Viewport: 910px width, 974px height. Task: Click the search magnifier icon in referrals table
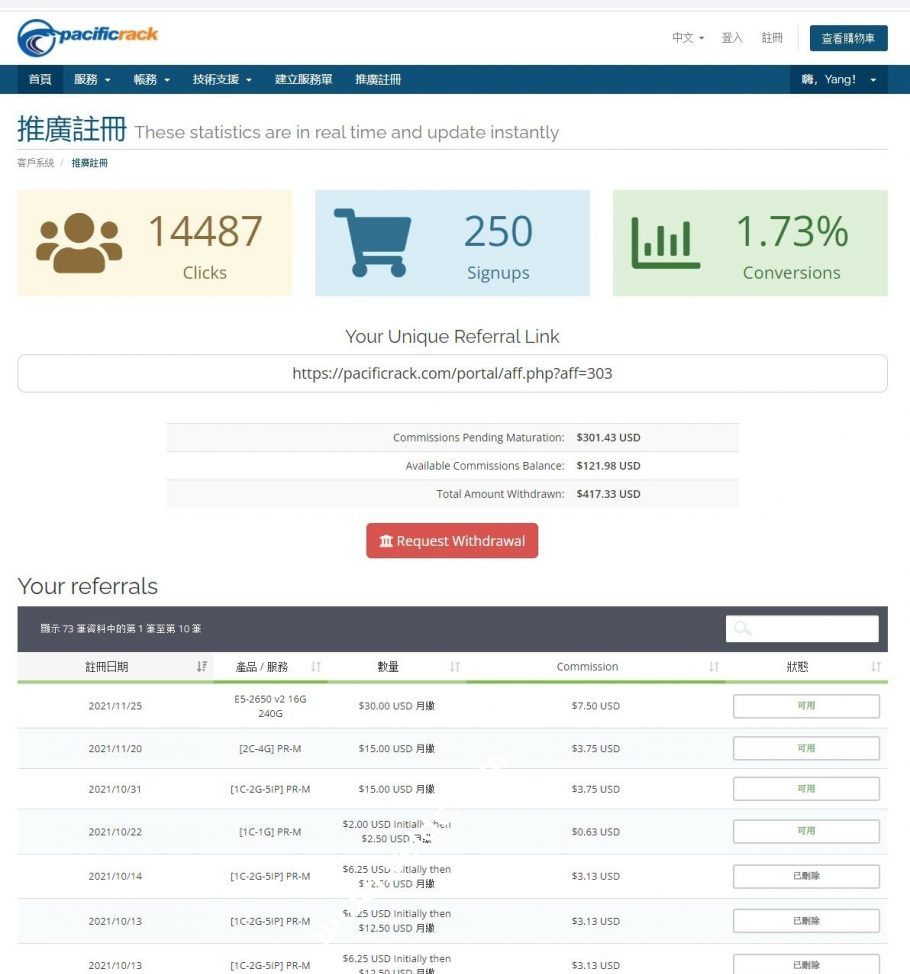coord(742,628)
